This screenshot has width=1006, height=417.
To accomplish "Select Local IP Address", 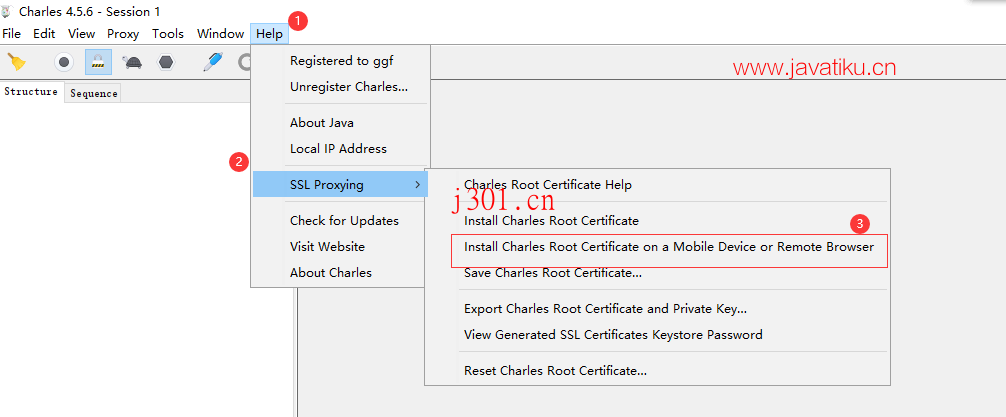I will pyautogui.click(x=341, y=148).
